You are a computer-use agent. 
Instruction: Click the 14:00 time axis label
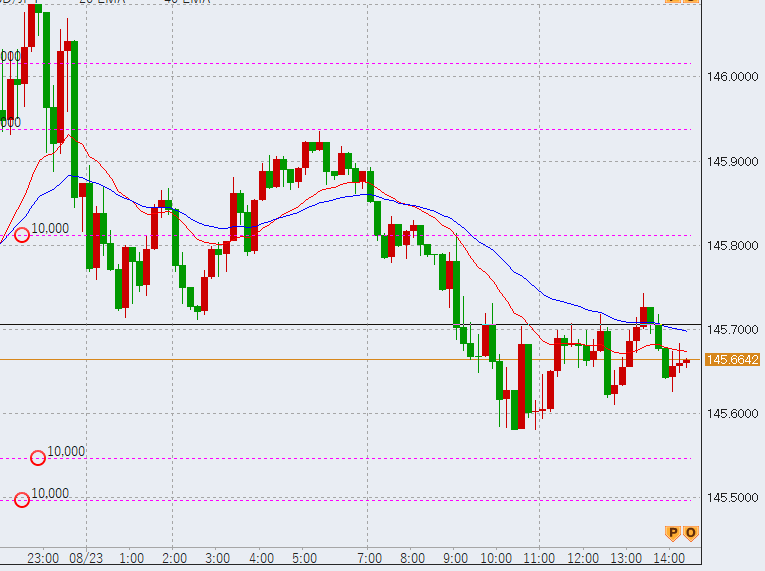coord(669,558)
